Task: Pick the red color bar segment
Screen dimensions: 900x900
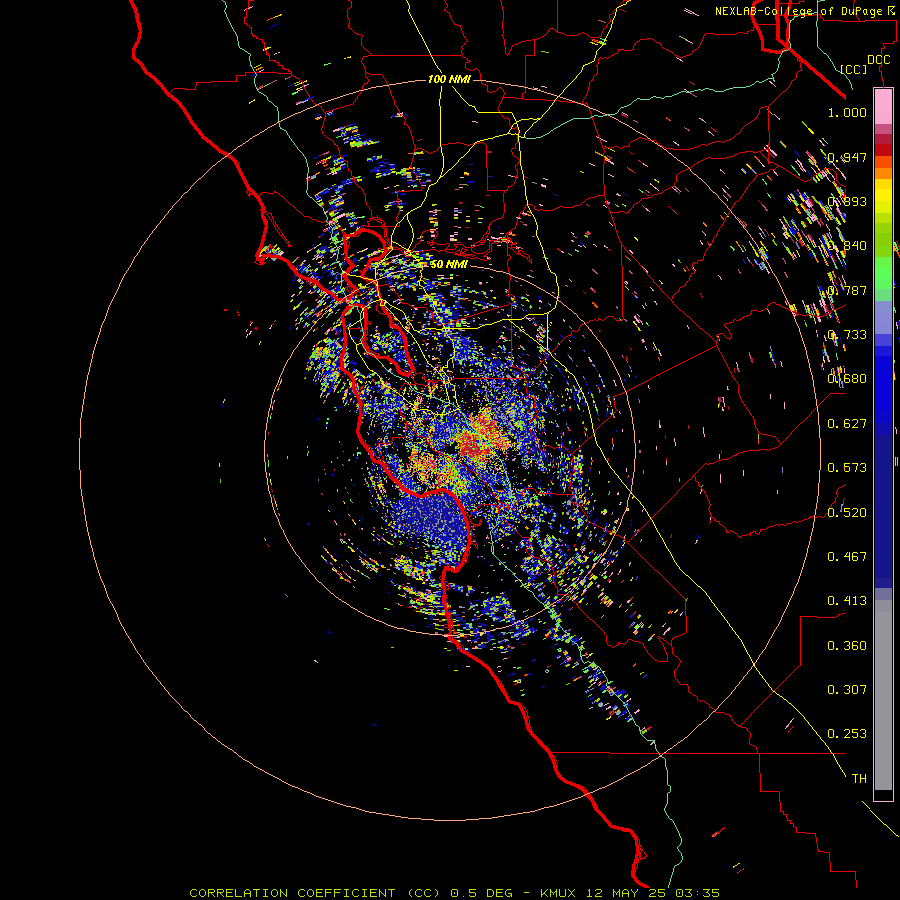Action: click(883, 150)
